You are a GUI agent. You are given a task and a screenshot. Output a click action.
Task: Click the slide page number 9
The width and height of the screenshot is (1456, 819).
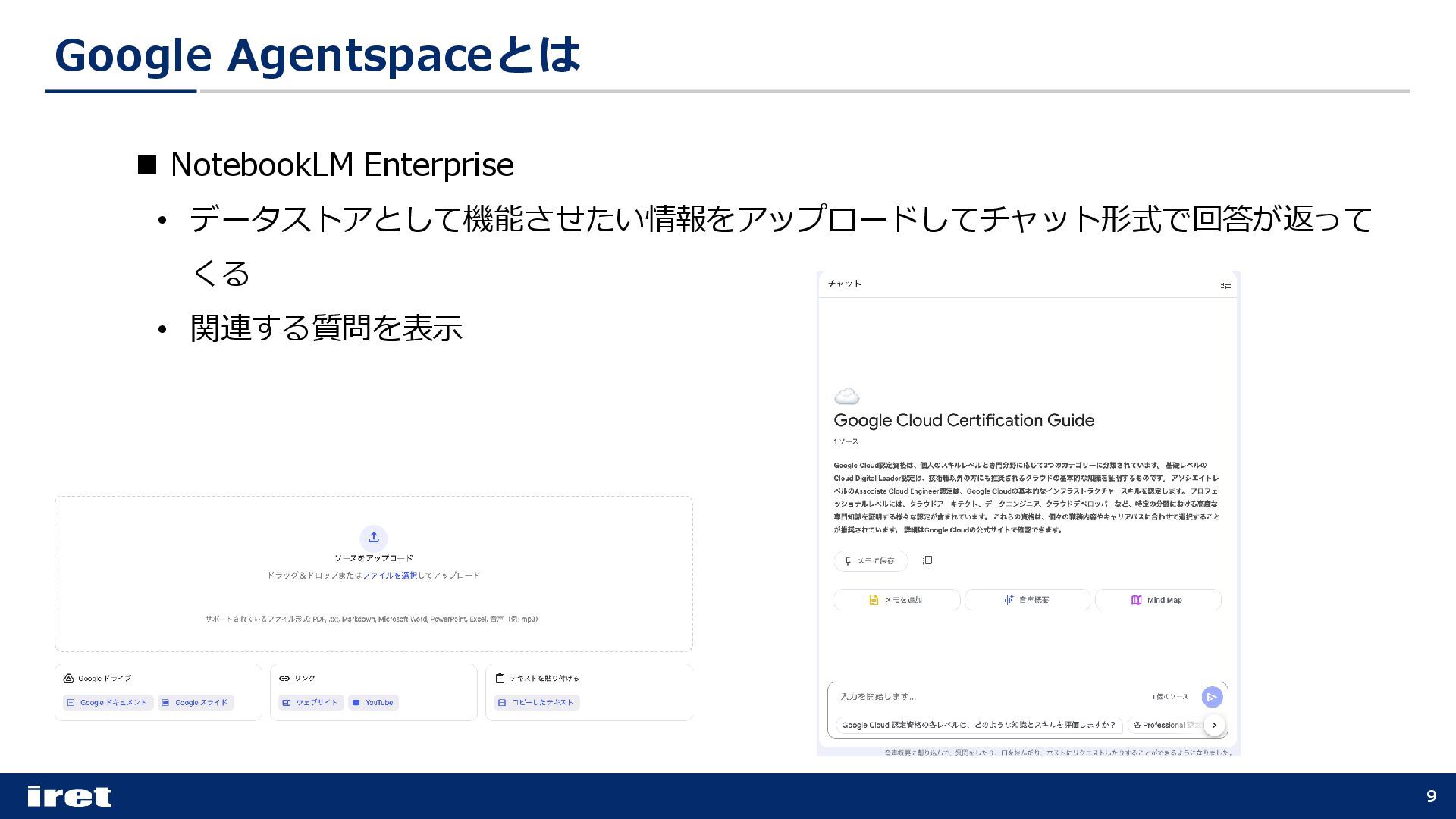click(1432, 796)
